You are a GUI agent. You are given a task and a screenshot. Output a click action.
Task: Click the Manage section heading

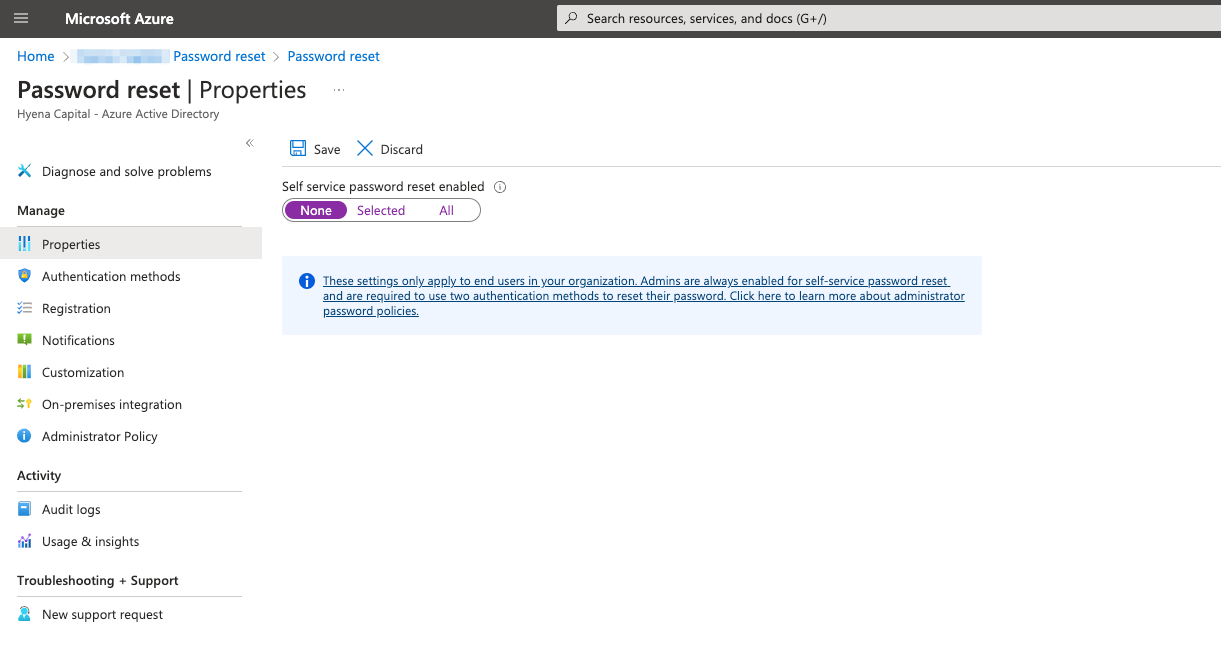pyautogui.click(x=41, y=211)
